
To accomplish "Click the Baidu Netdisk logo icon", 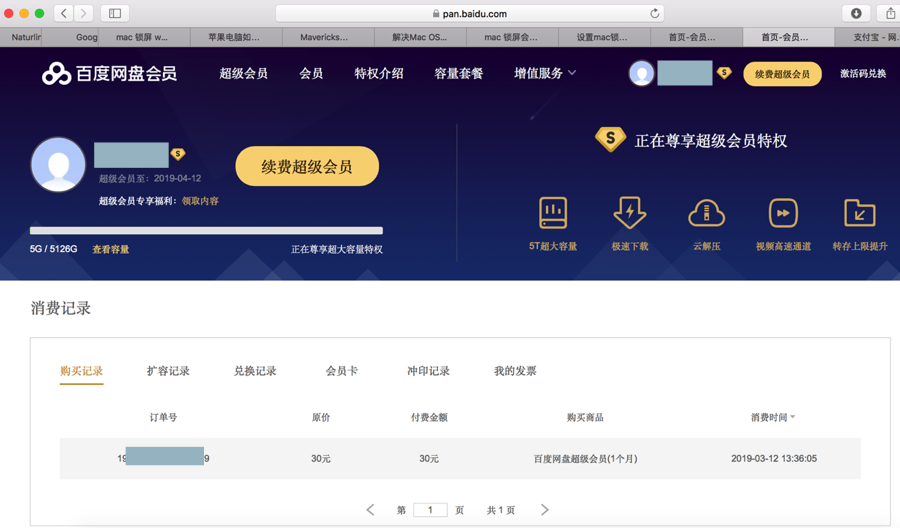I will [x=56, y=73].
